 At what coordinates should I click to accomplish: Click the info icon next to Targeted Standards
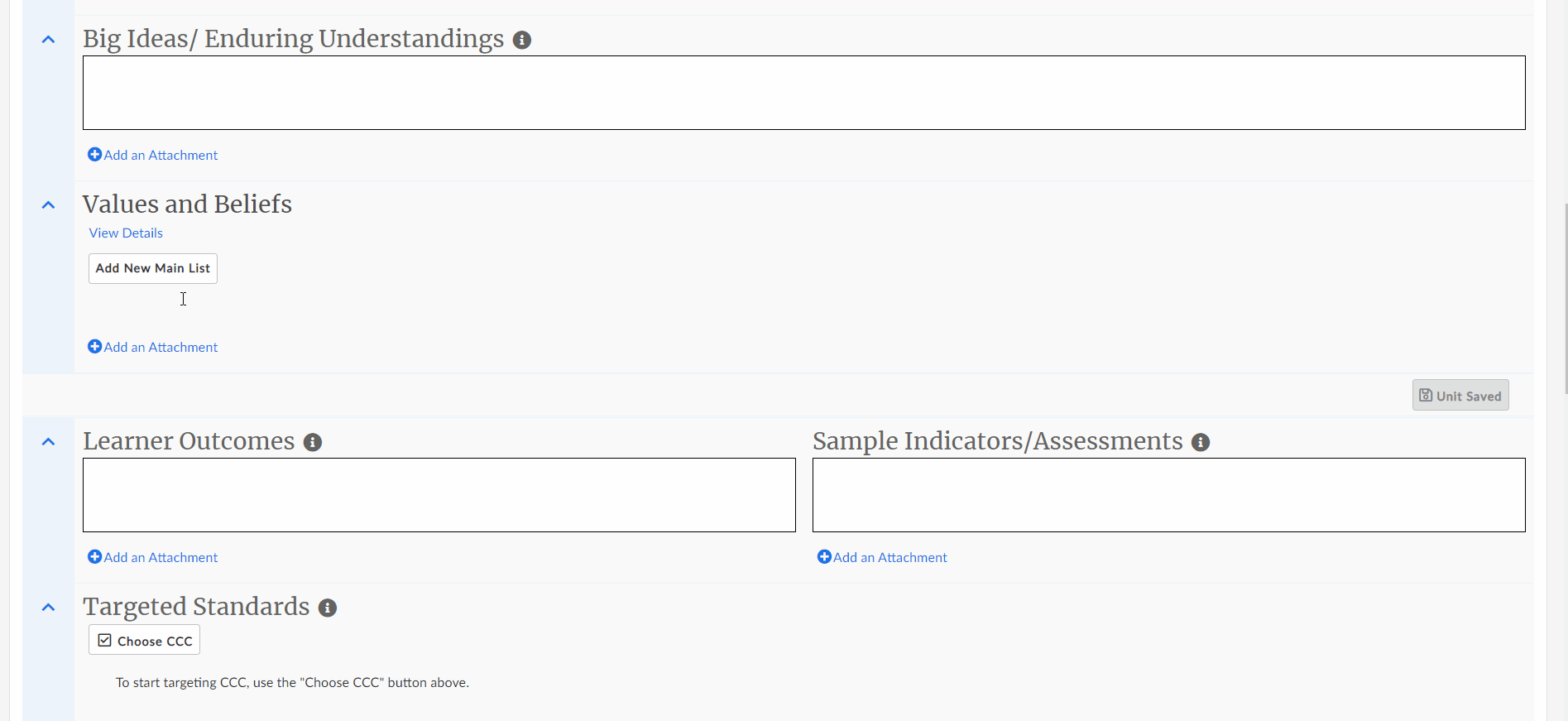(327, 608)
